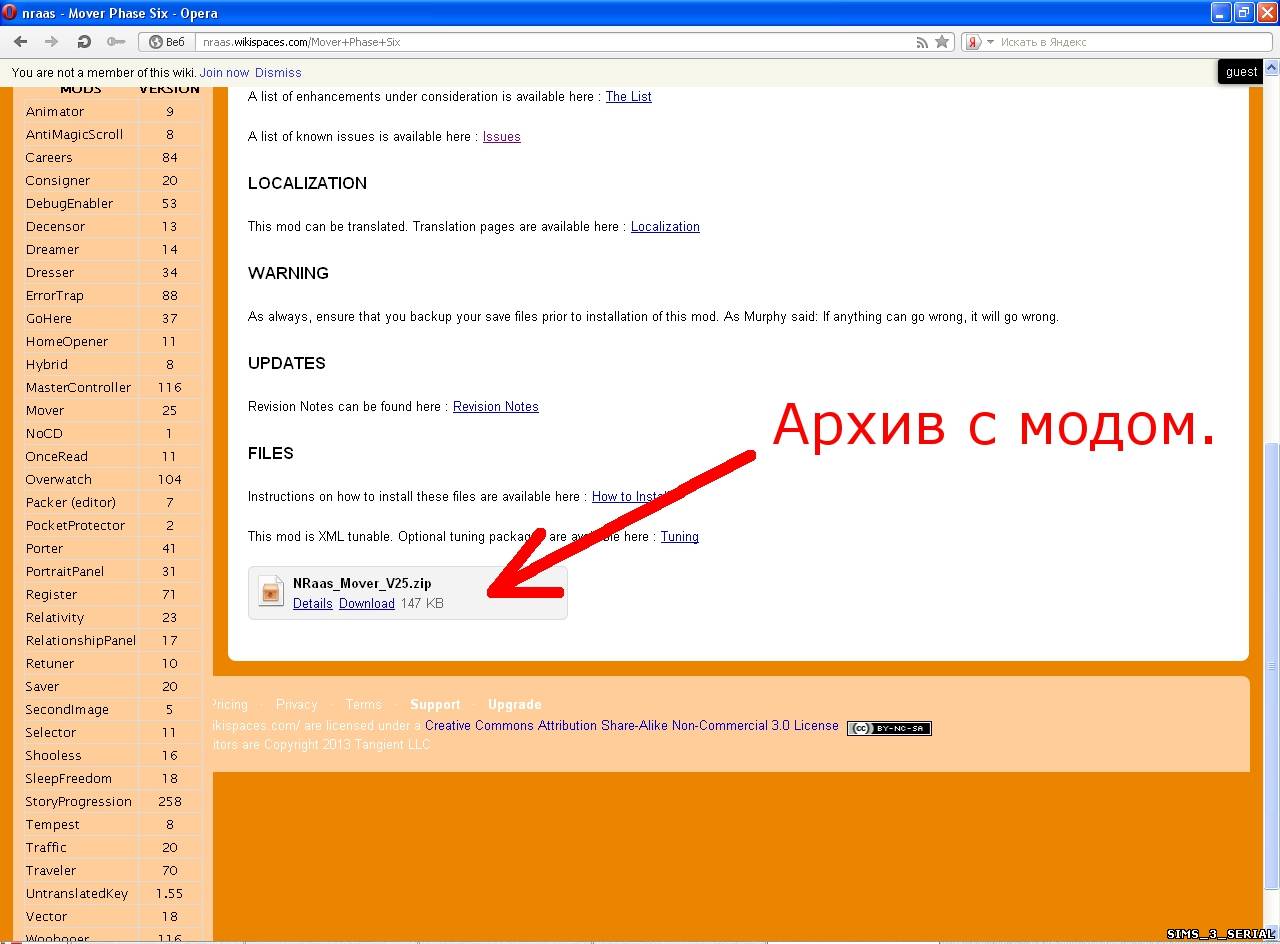Open the ErrorTrap mod in sidebar

point(55,295)
